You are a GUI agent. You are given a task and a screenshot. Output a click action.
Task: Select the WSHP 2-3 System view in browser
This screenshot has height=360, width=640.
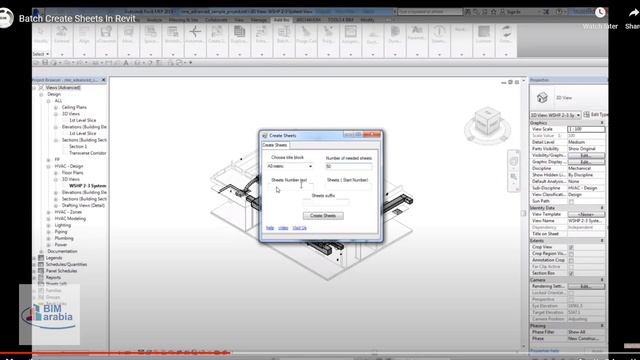87,186
